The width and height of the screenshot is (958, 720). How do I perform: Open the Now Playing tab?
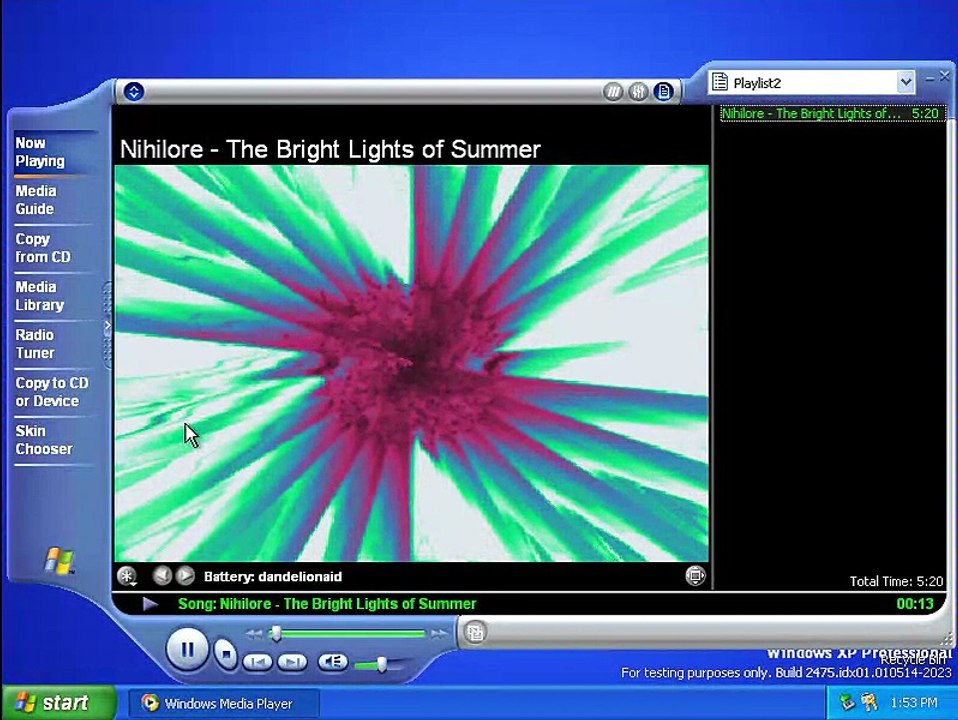pyautogui.click(x=40, y=152)
